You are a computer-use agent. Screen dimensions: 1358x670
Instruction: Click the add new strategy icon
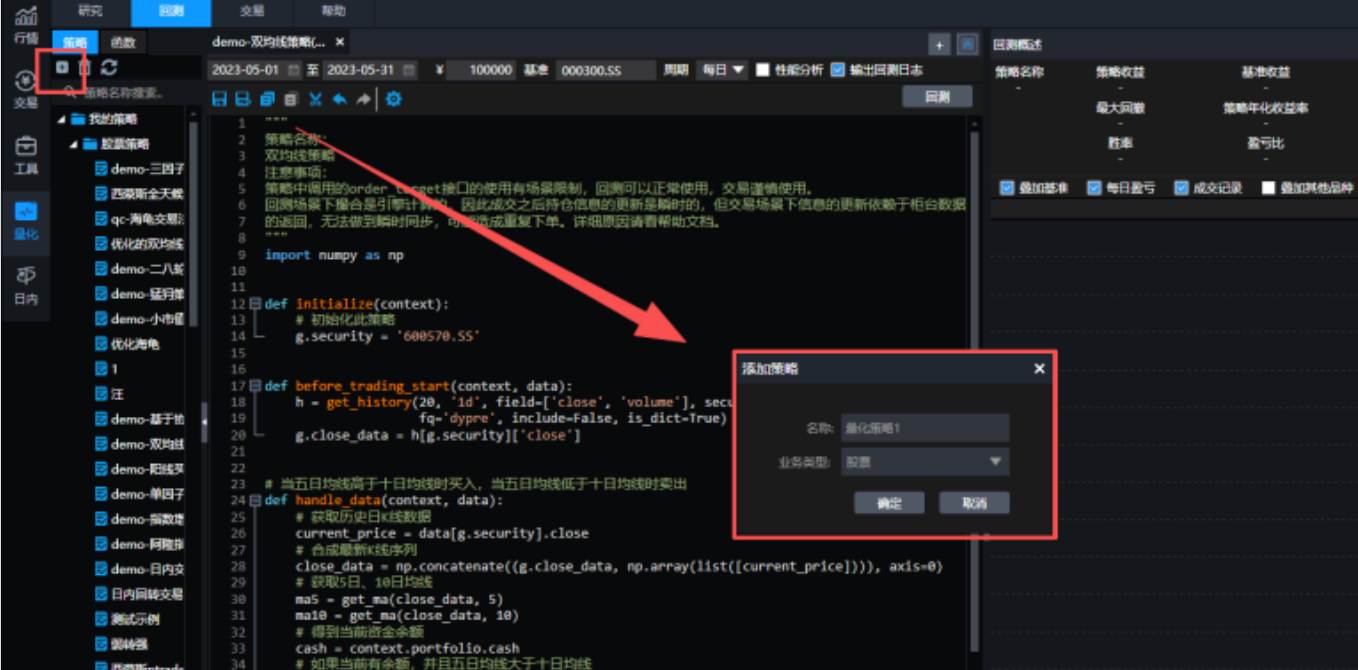click(62, 67)
